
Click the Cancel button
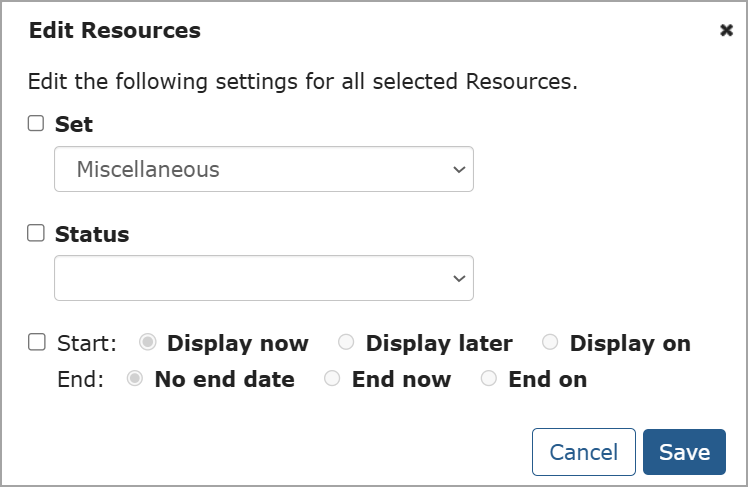(x=583, y=452)
